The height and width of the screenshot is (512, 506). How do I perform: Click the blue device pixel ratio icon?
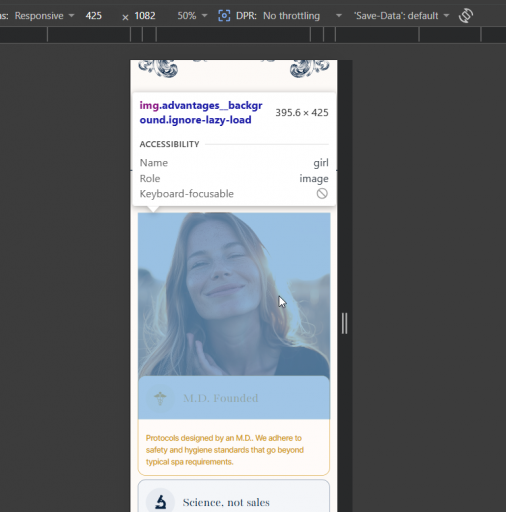(x=224, y=16)
